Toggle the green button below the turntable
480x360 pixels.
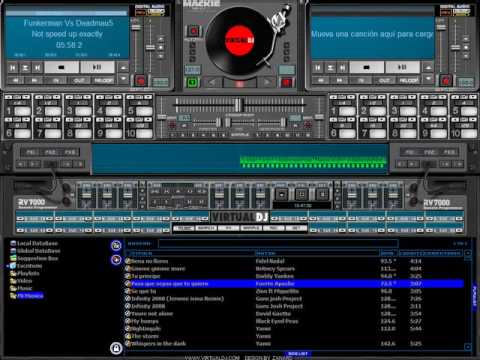[x=193, y=82]
